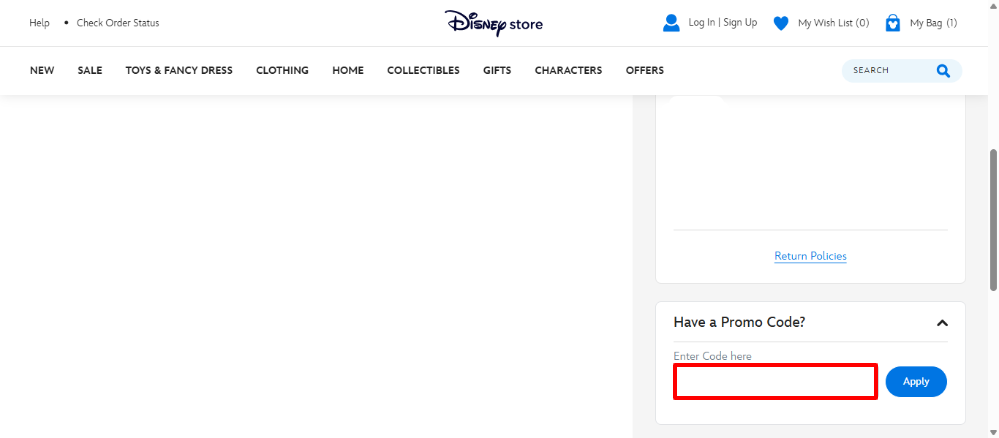Click the Have a Promo Code? heading
This screenshot has width=999, height=438.
click(739, 323)
